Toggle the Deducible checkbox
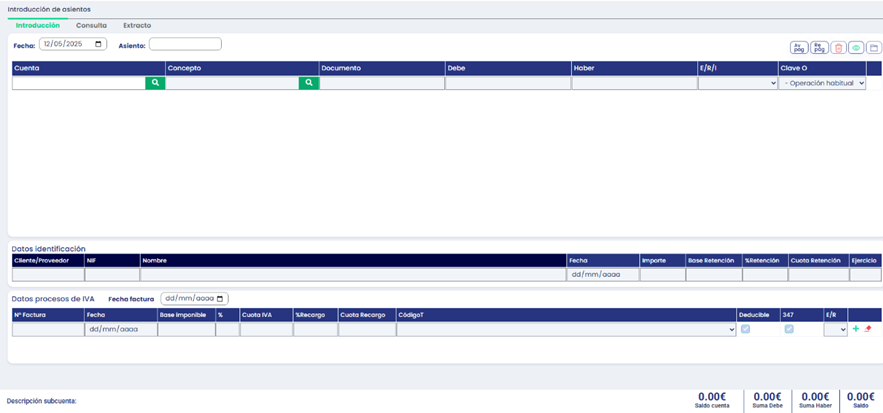 746,329
